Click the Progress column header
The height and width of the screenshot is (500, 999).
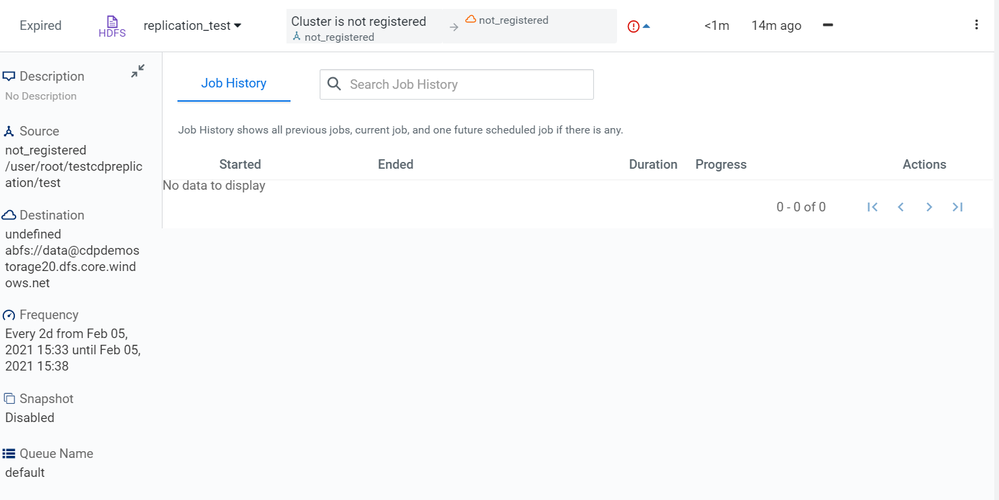click(721, 164)
